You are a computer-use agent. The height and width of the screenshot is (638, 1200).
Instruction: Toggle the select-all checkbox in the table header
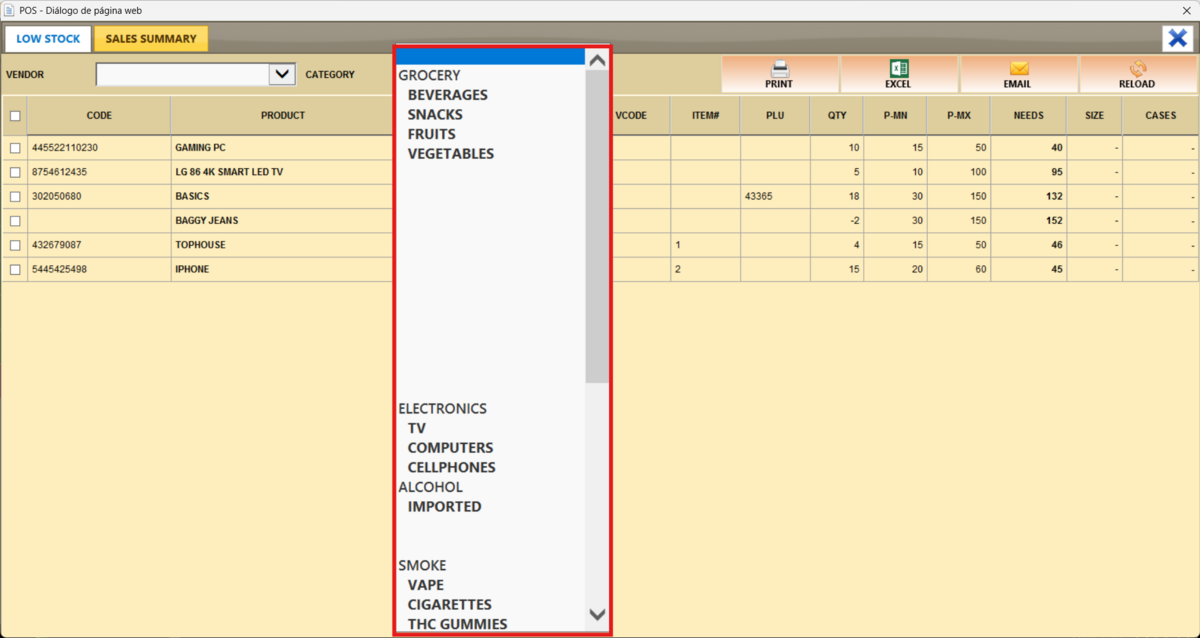[15, 116]
